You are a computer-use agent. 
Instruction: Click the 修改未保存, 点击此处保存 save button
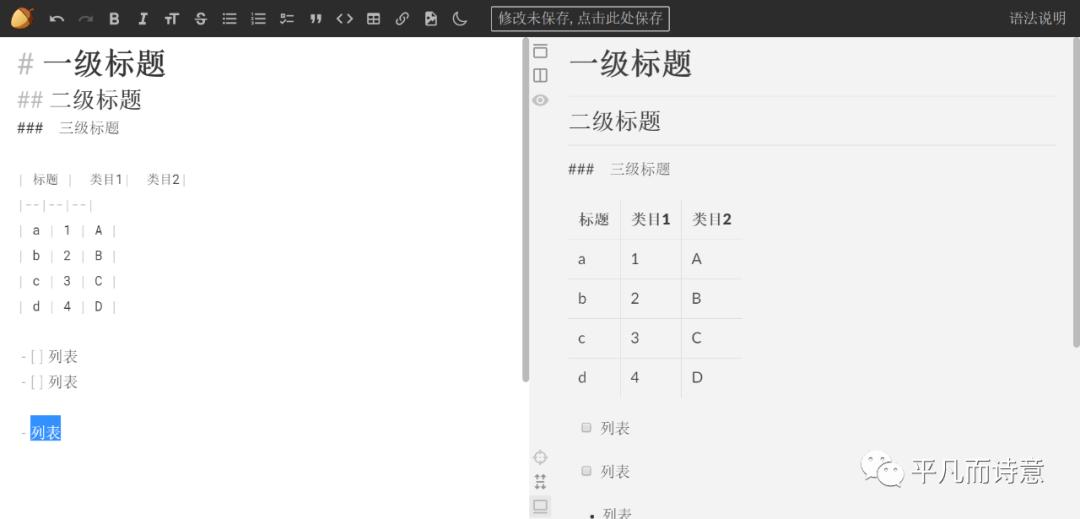click(580, 19)
